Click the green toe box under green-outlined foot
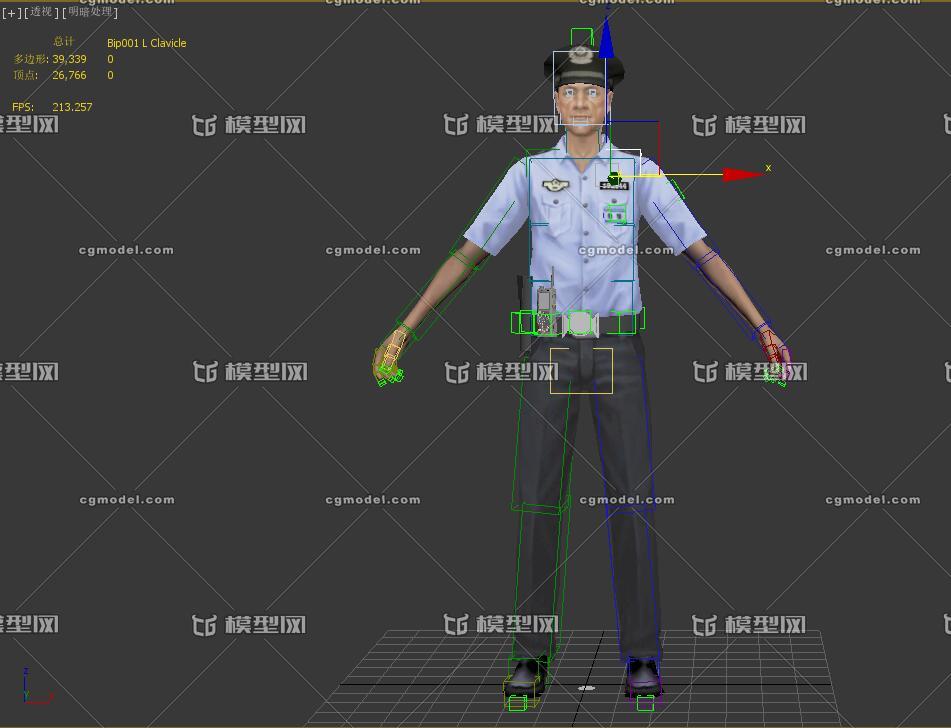The height and width of the screenshot is (728, 951). [517, 703]
